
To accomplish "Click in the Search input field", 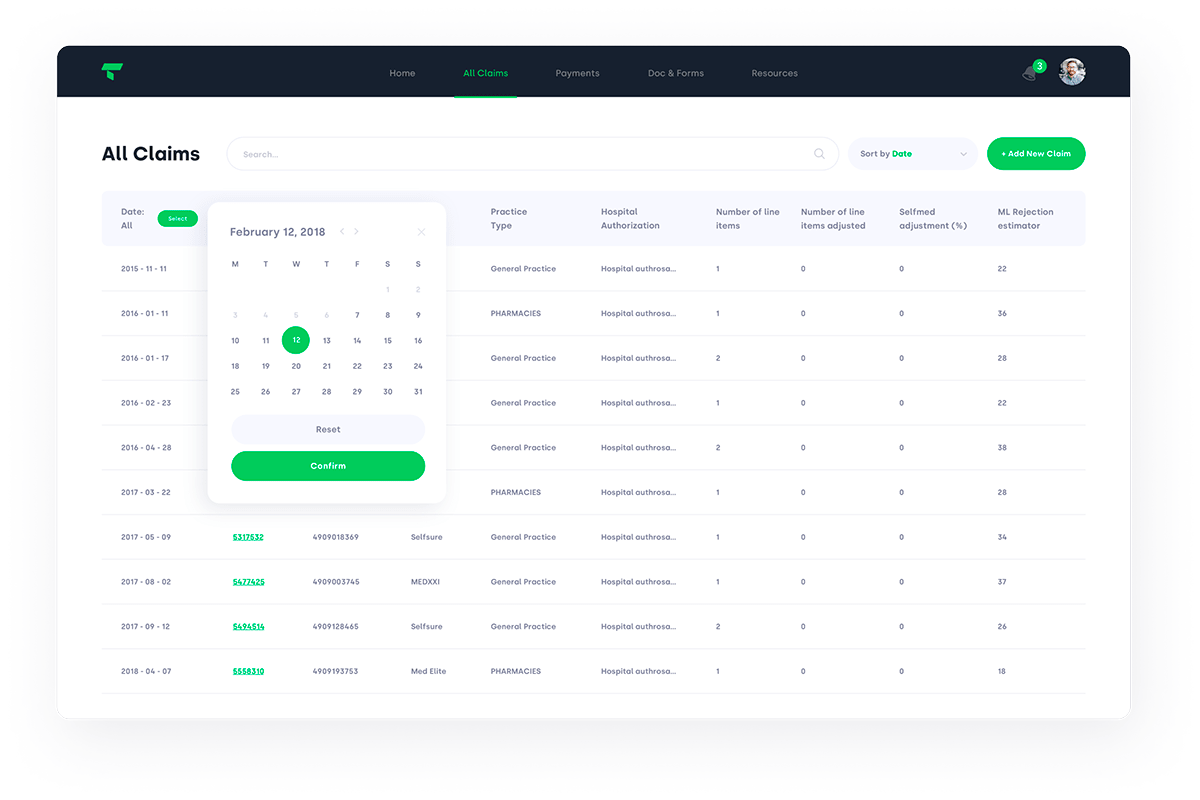I will pos(532,154).
